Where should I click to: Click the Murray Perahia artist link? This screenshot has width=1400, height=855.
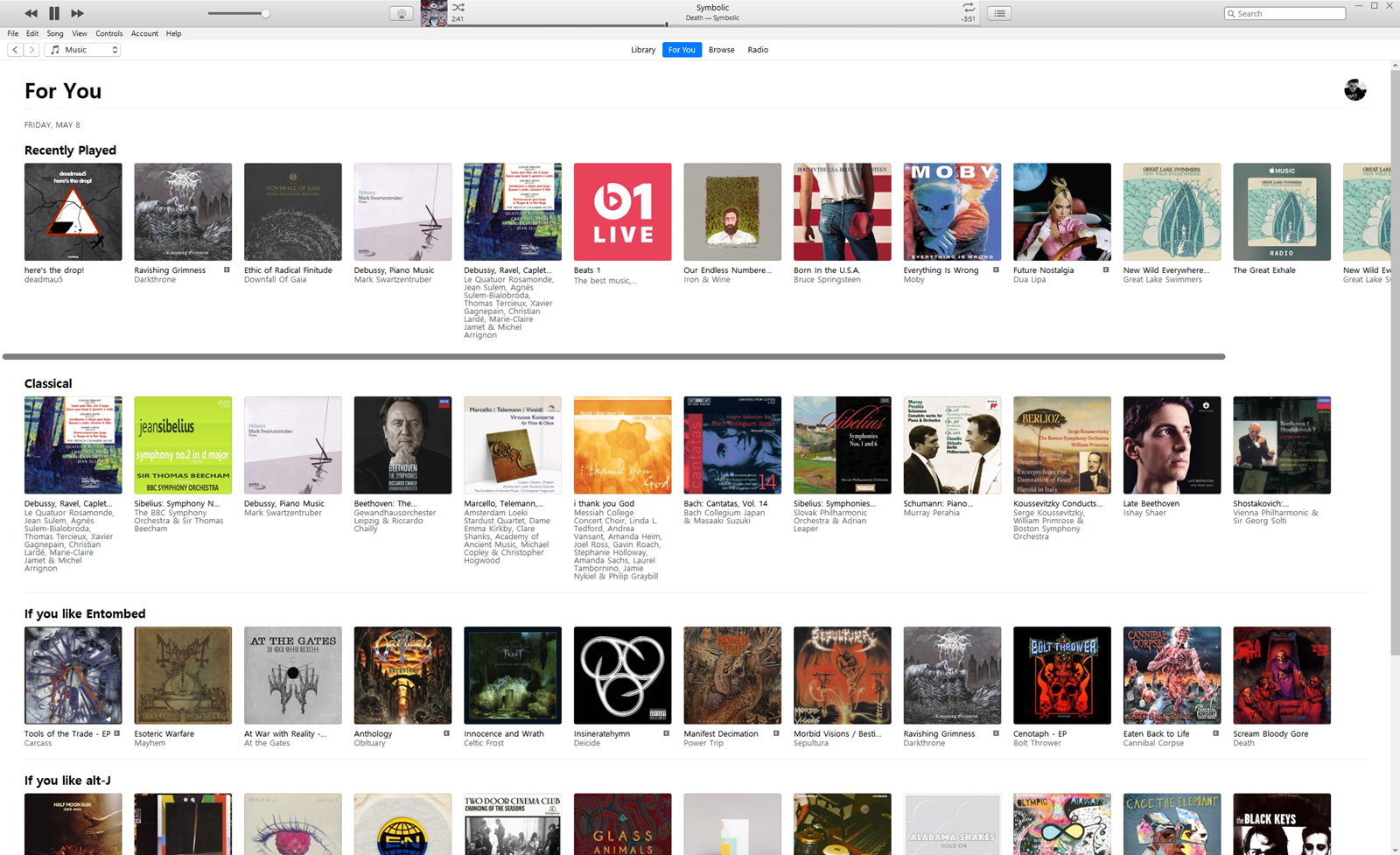932,513
